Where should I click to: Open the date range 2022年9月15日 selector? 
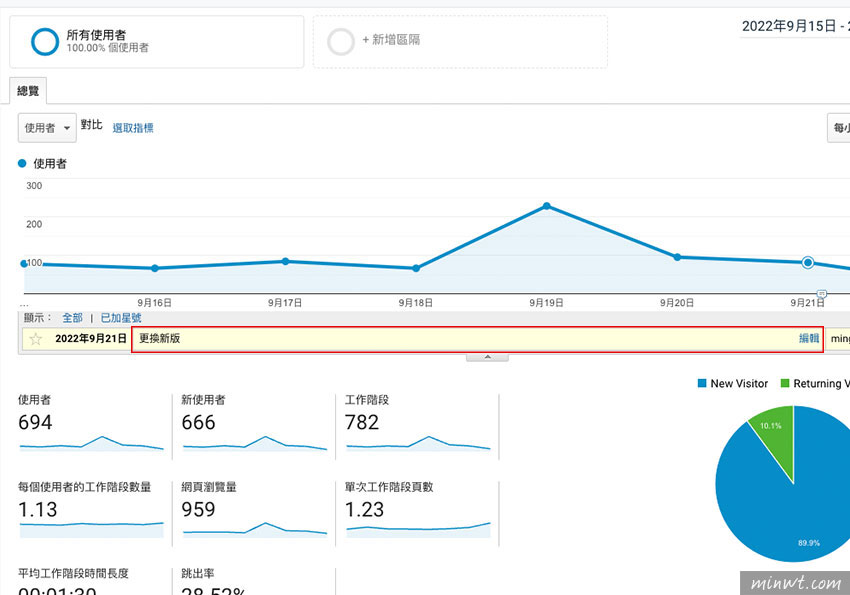pyautogui.click(x=795, y=26)
